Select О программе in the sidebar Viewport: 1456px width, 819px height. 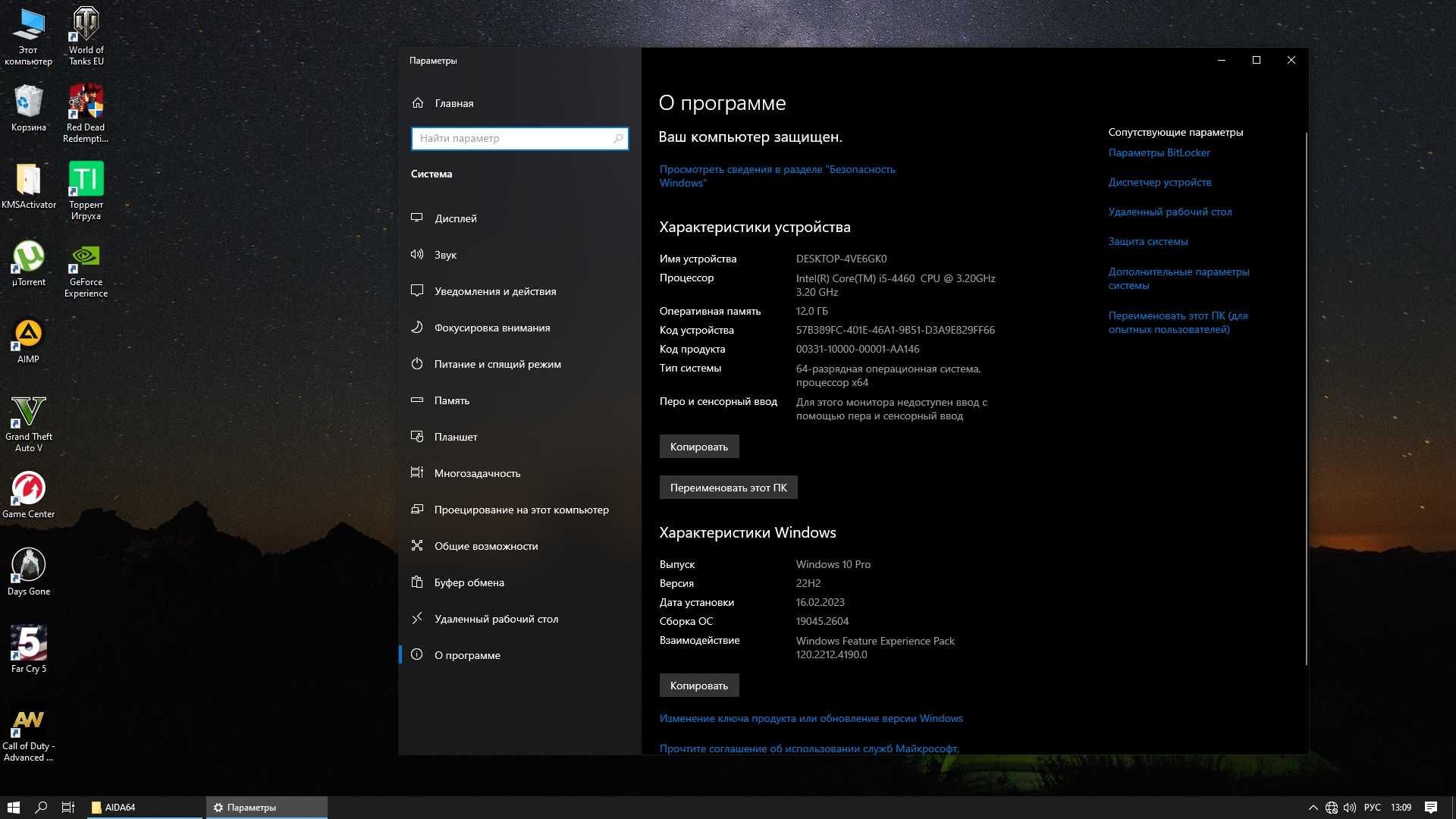point(519,655)
